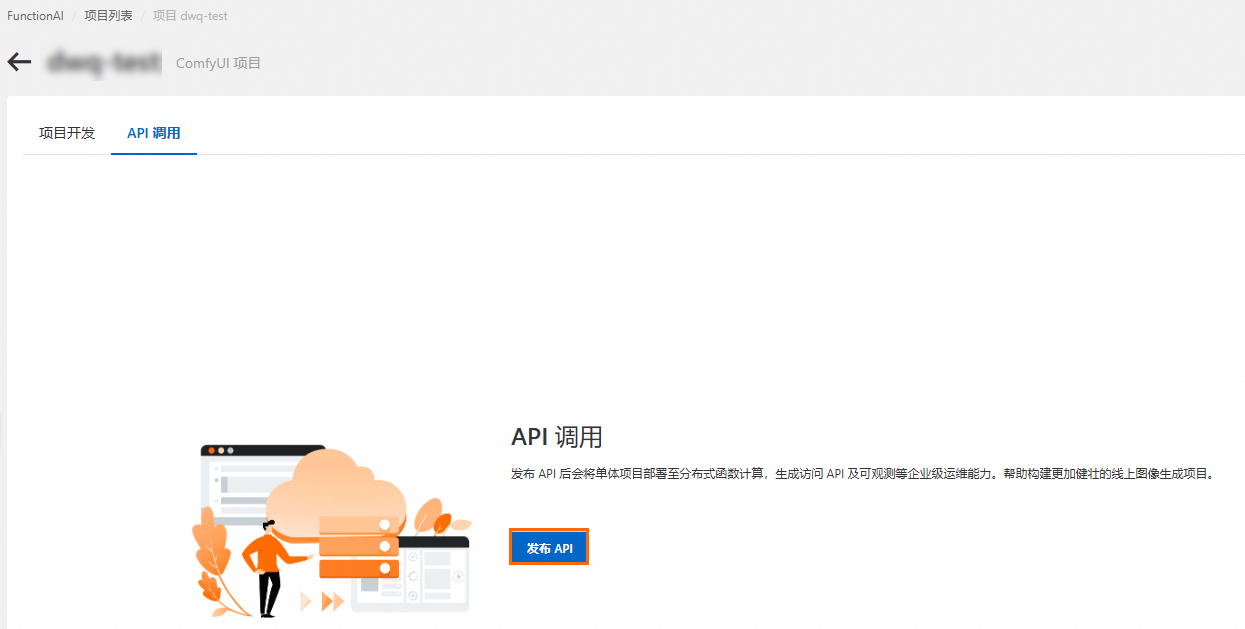Click the ComfyUI 项目 label
This screenshot has width=1245, height=629.
pos(218,63)
